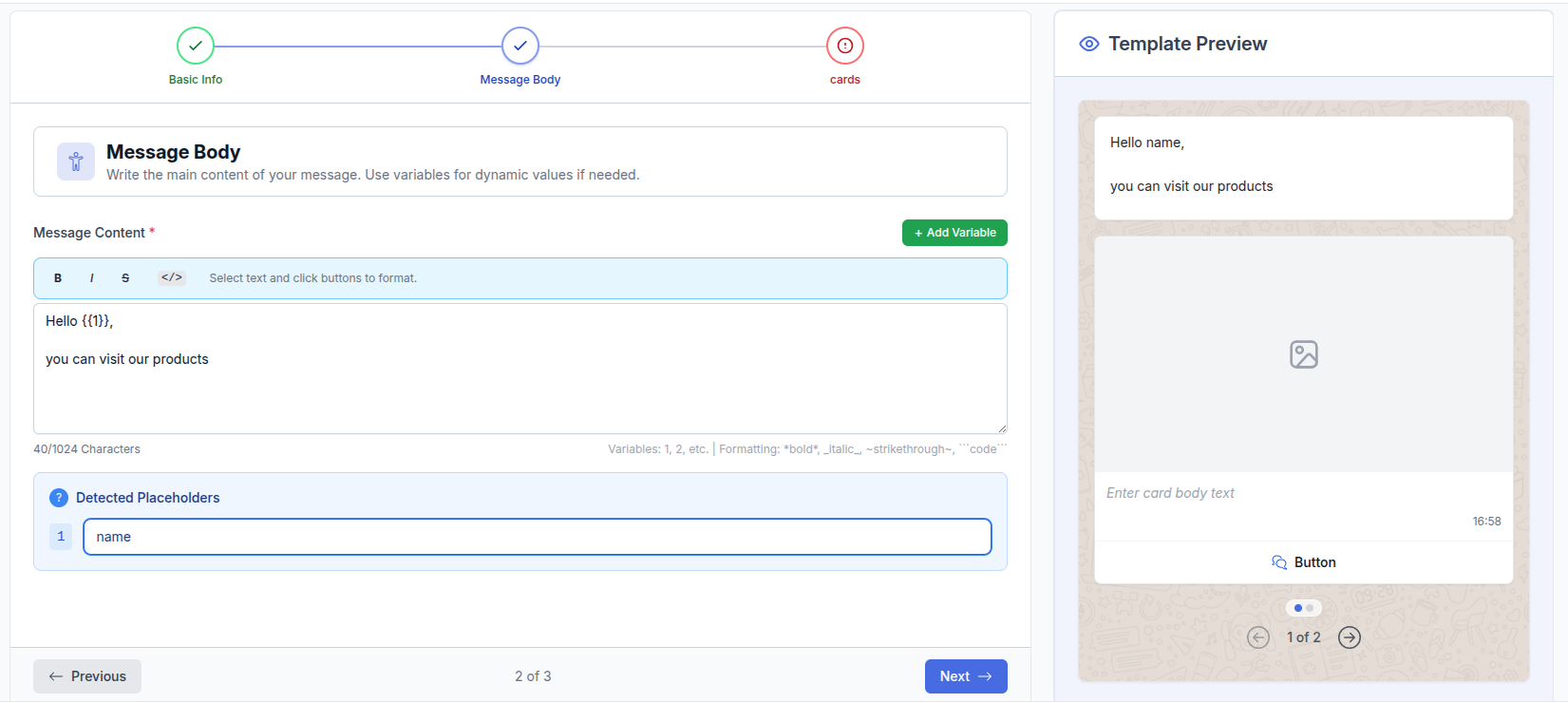
Task: Go to previous card with left arrow
Action: (x=1258, y=637)
